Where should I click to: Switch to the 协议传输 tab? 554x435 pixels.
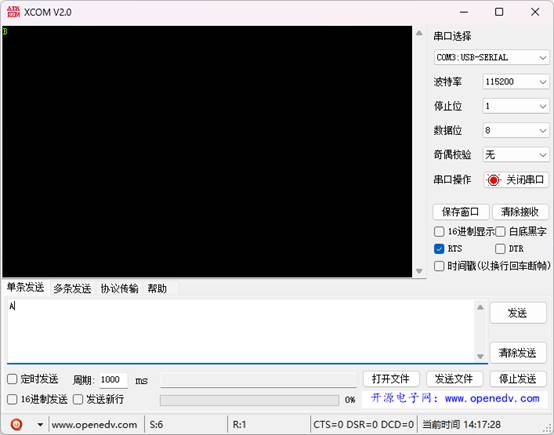click(x=119, y=289)
